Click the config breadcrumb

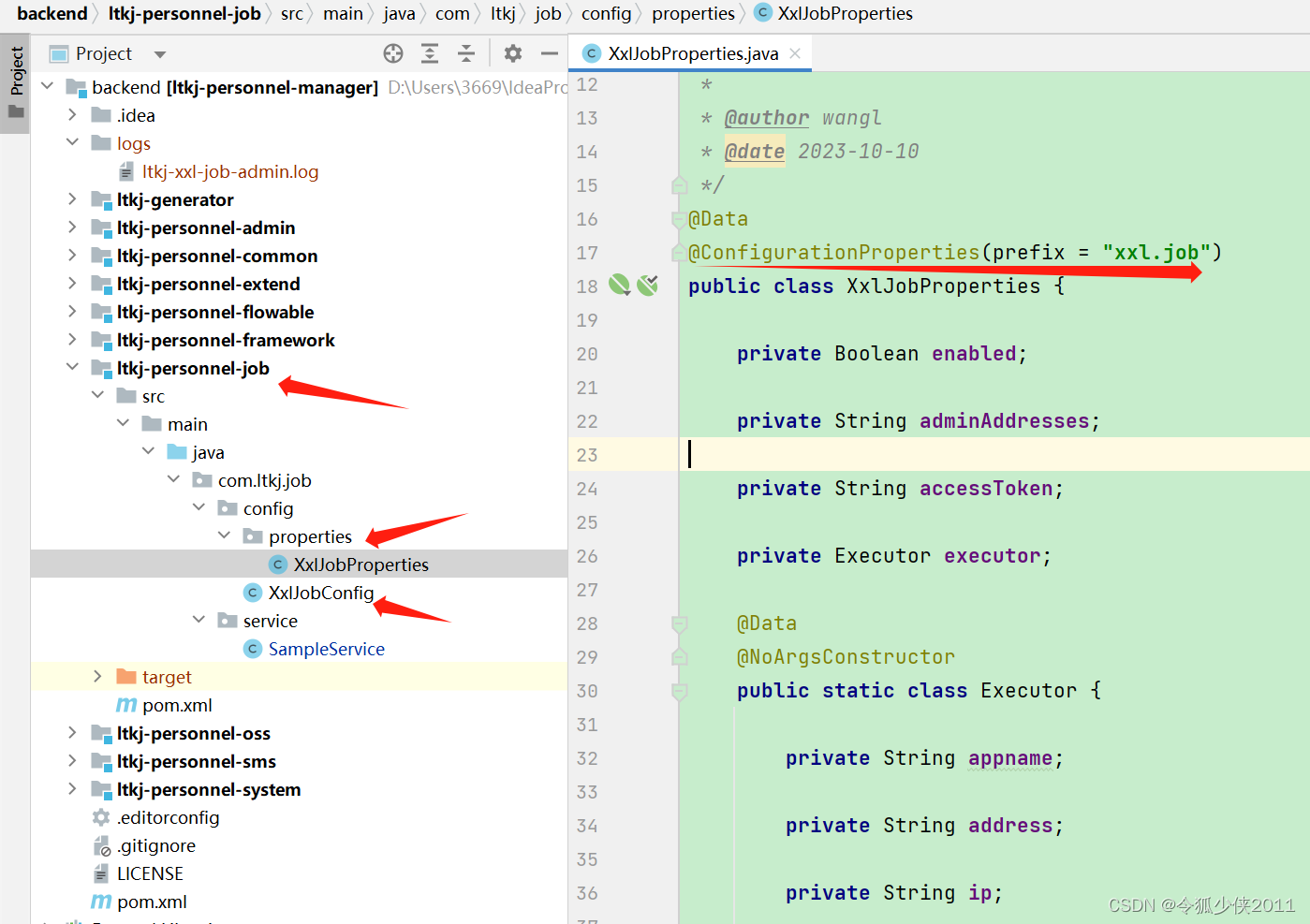coord(606,14)
